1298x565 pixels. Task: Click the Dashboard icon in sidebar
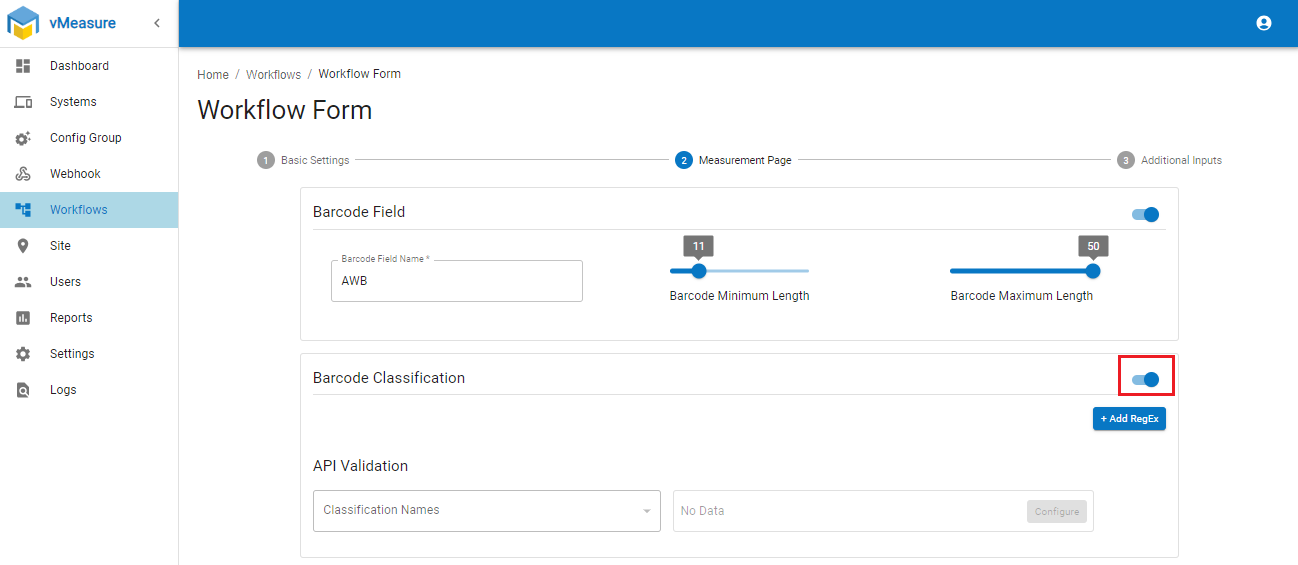point(23,66)
